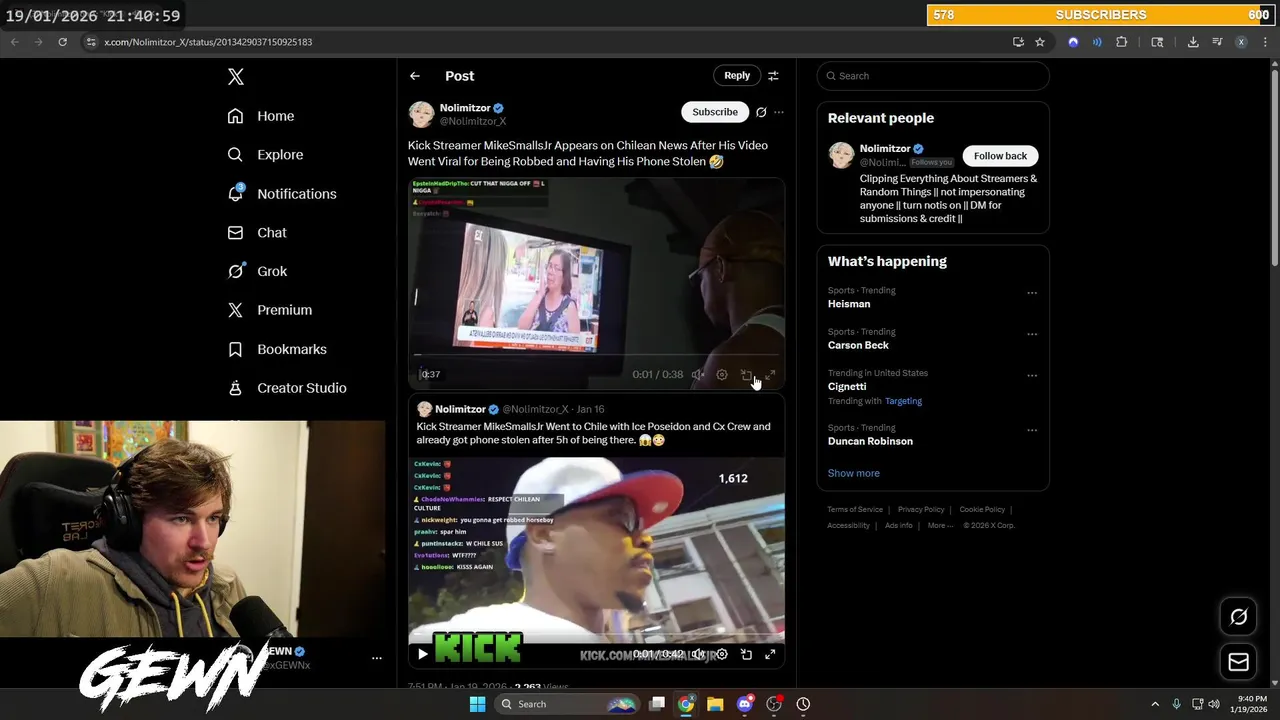1280x720 pixels.
Task: Open Bookmarks in the sidebar
Action: point(277,349)
